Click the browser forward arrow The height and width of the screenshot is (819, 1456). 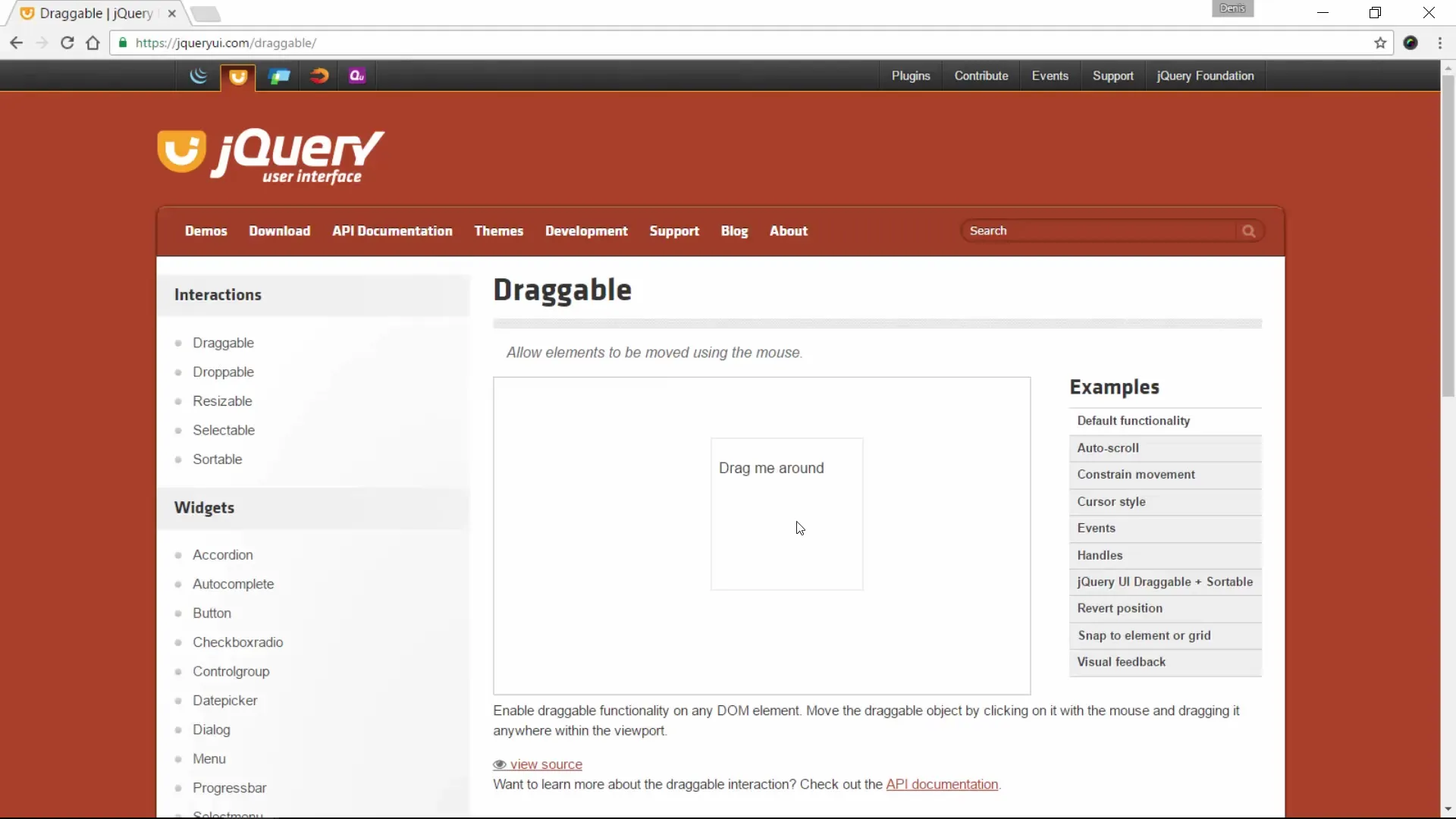click(42, 43)
